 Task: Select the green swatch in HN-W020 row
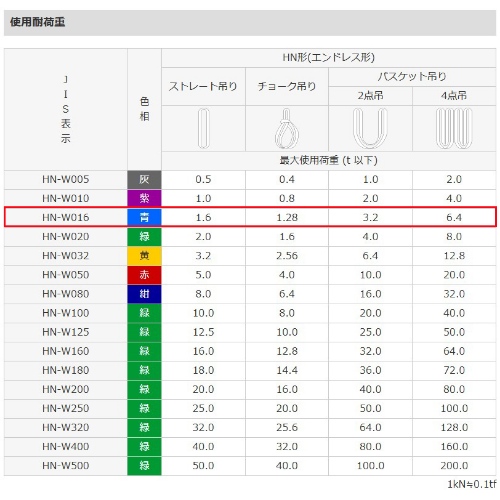(144, 237)
